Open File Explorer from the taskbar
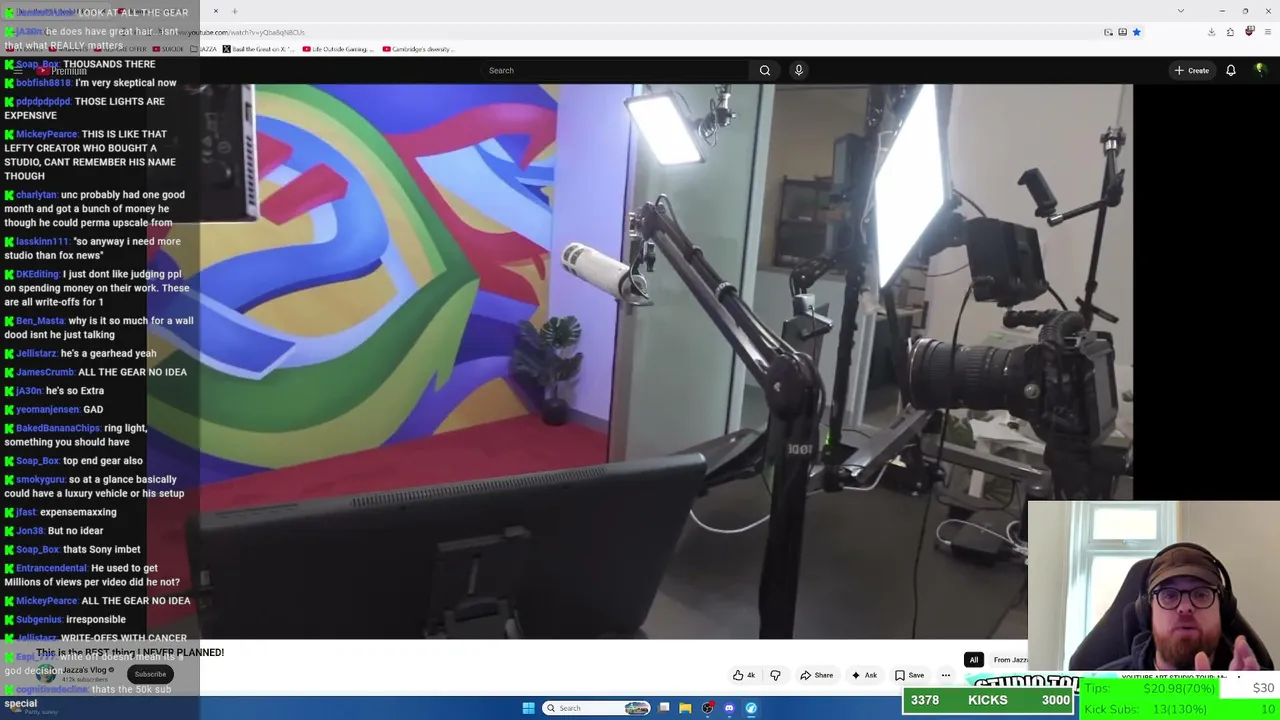1280x720 pixels. point(685,708)
